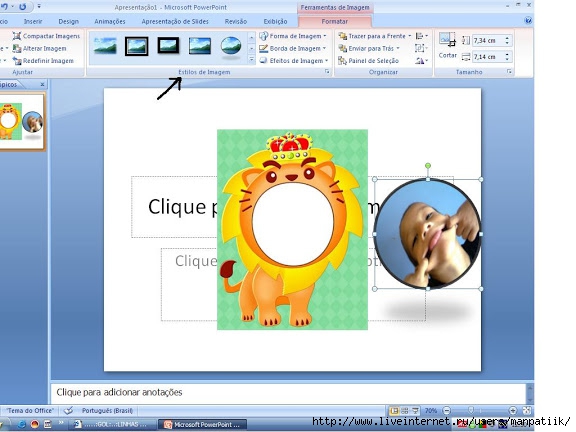
Task: Switch to Slide Sorter view icon
Action: point(404,410)
